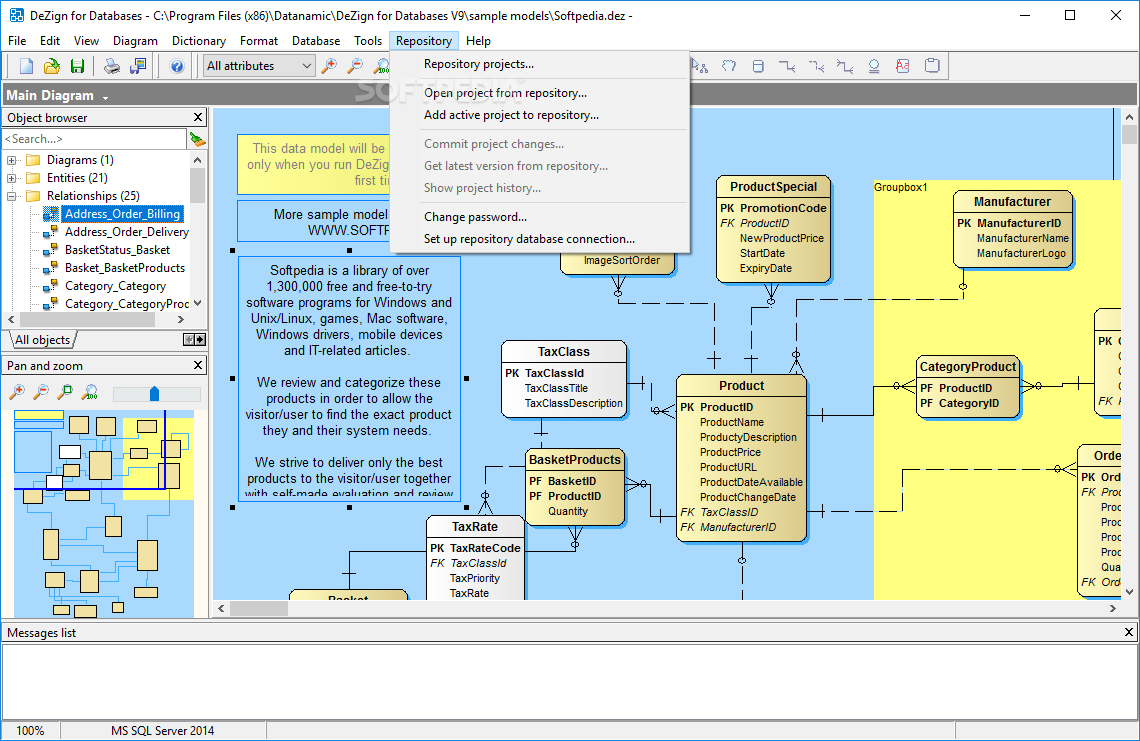Click the Open file folder icon
The width and height of the screenshot is (1140, 741).
point(52,66)
